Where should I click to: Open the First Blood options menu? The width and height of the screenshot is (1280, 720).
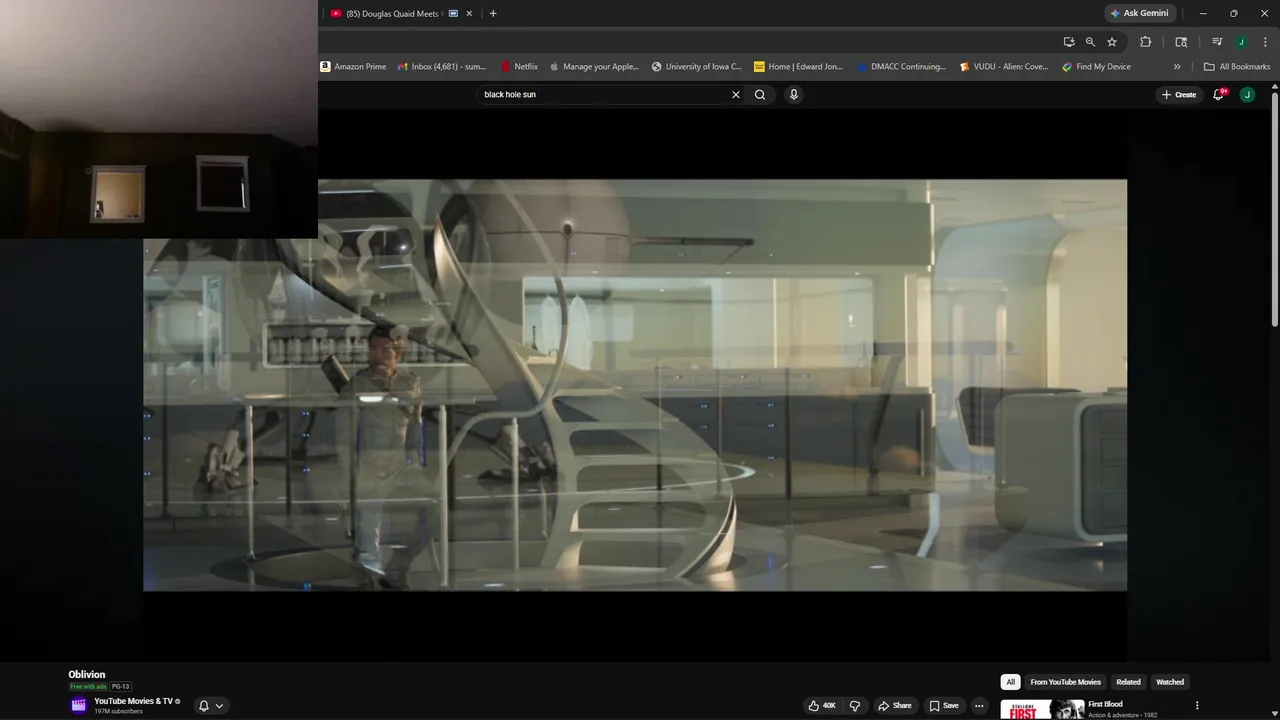click(x=1197, y=705)
